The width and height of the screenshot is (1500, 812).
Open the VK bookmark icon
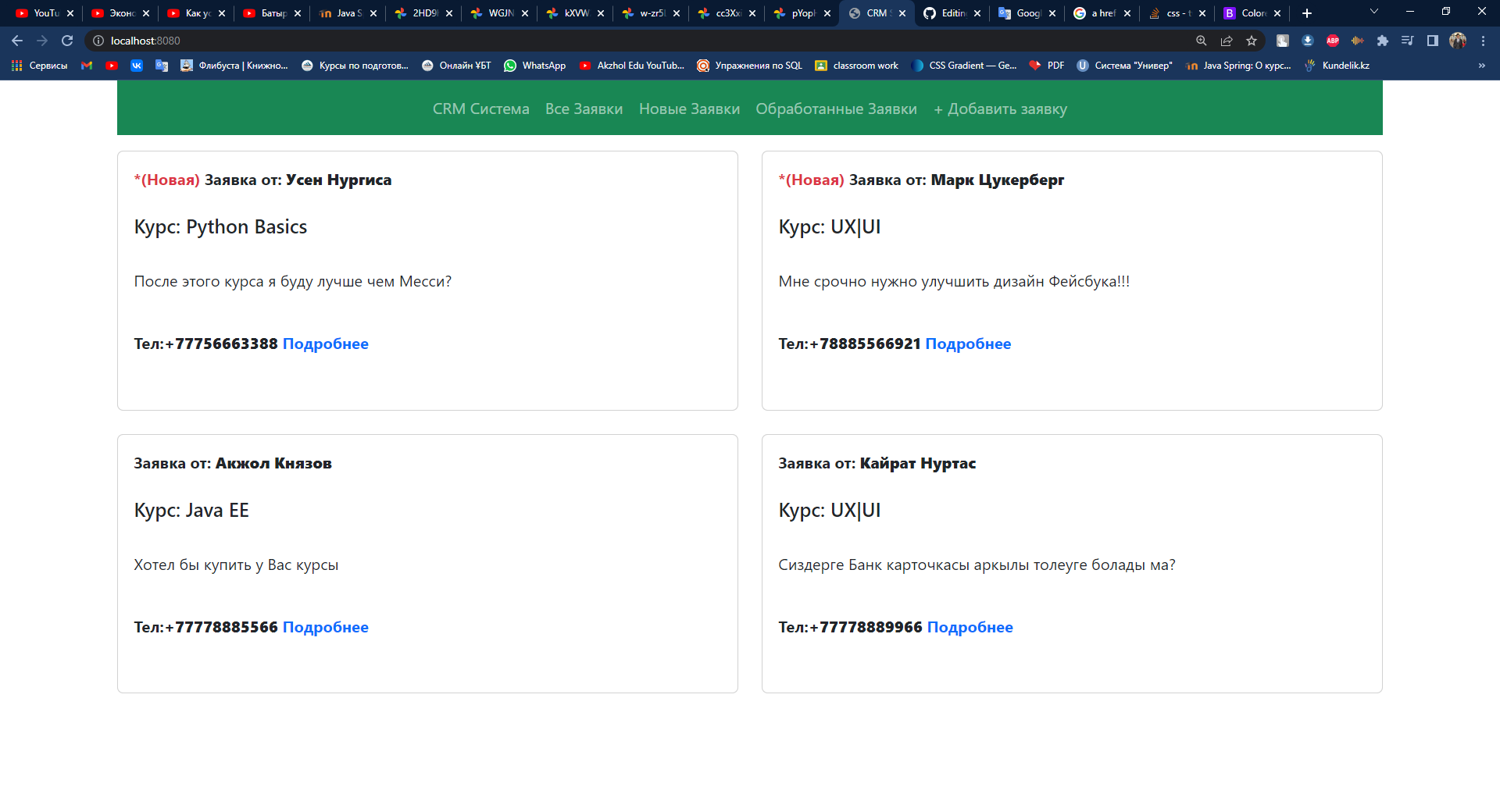click(x=137, y=66)
